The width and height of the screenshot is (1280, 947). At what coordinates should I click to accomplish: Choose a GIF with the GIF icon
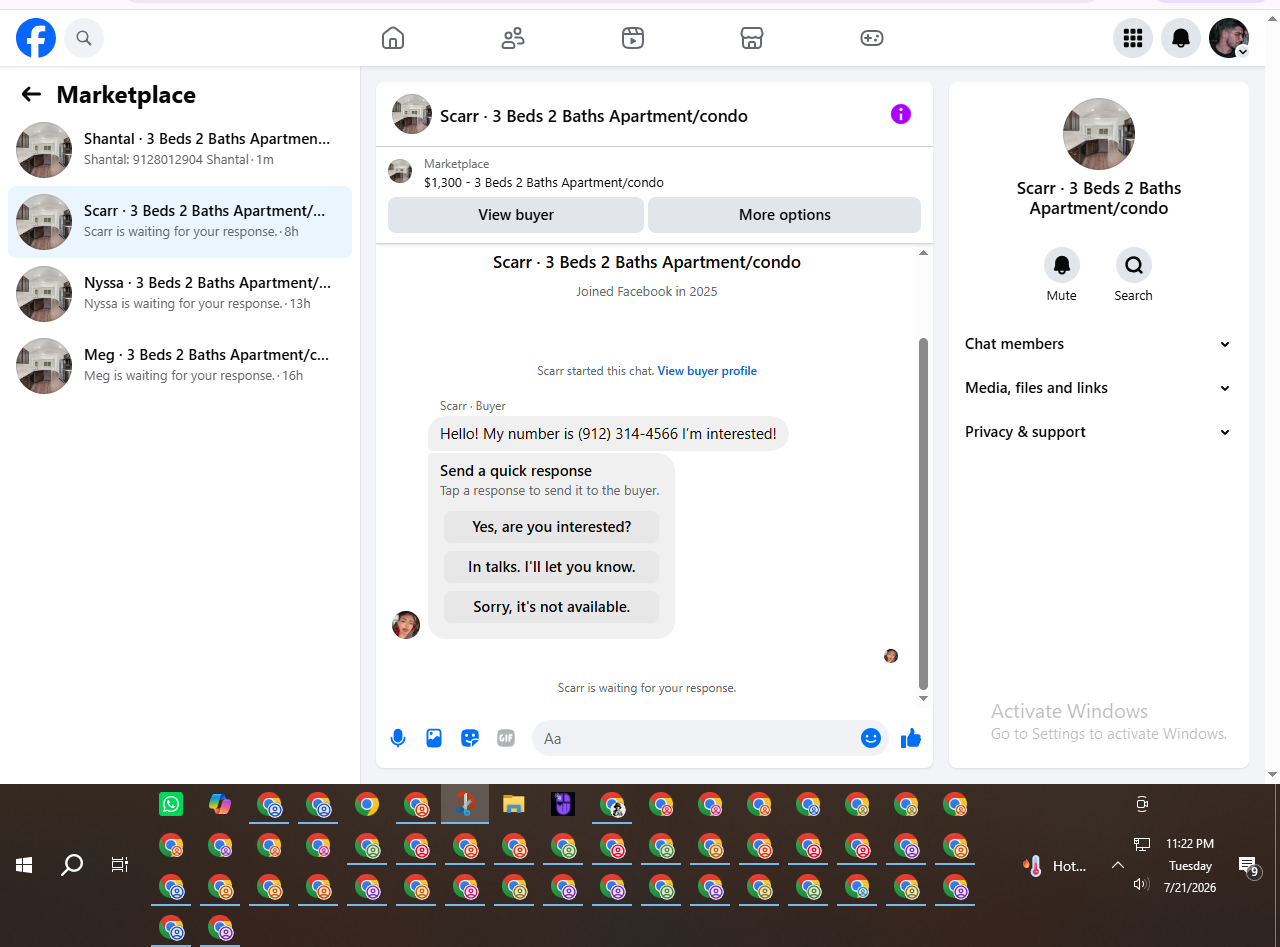[x=506, y=738]
